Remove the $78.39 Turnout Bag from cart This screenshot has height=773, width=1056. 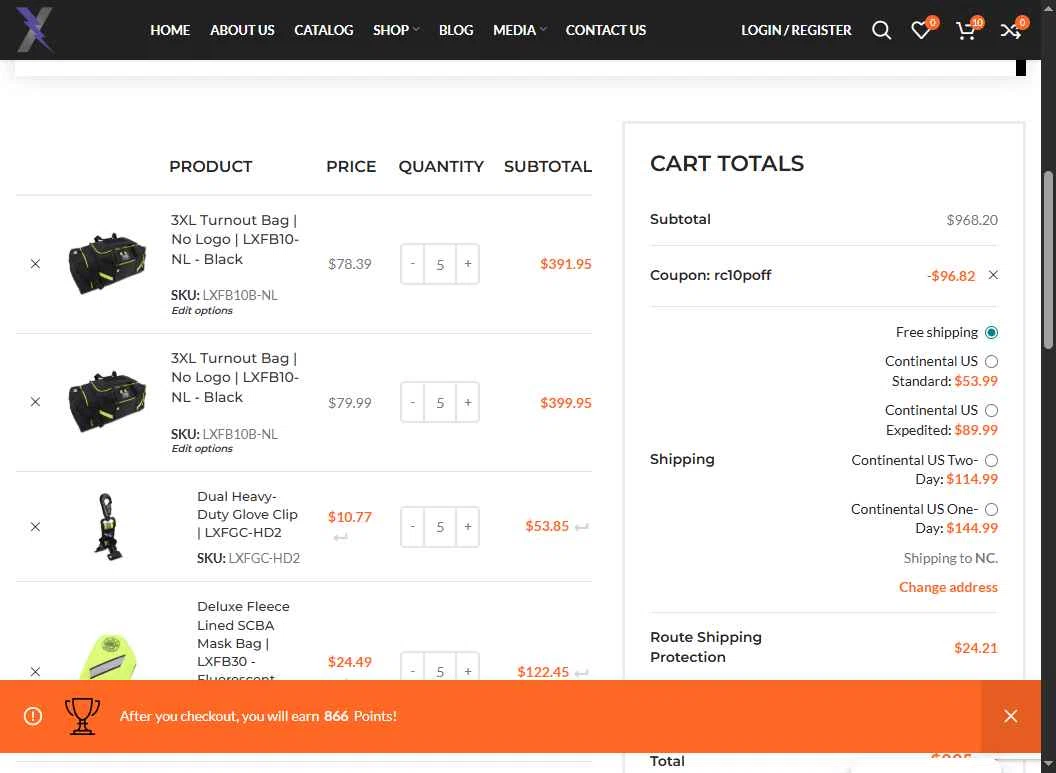point(36,264)
